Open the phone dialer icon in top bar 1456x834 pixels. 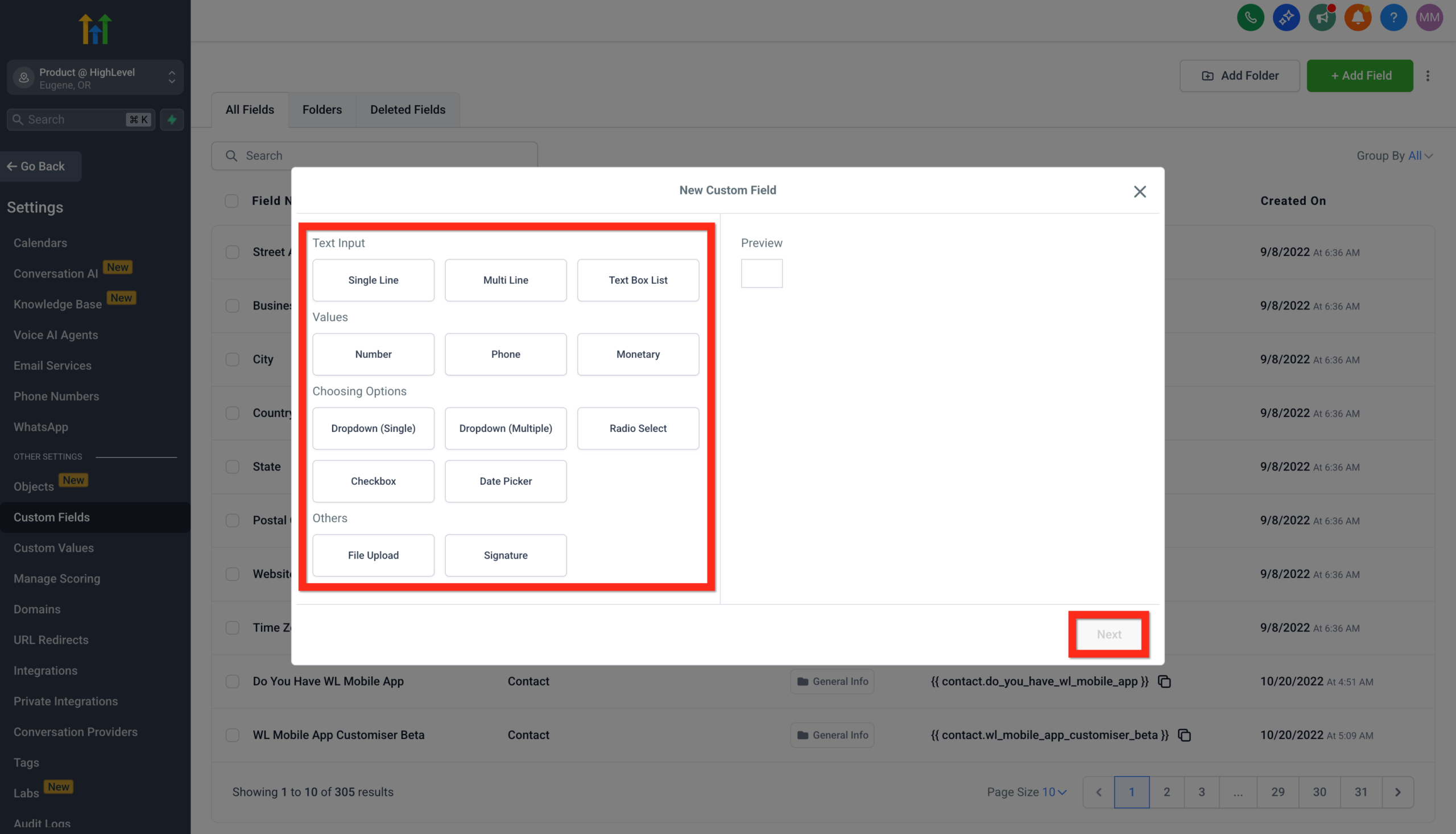tap(1251, 18)
